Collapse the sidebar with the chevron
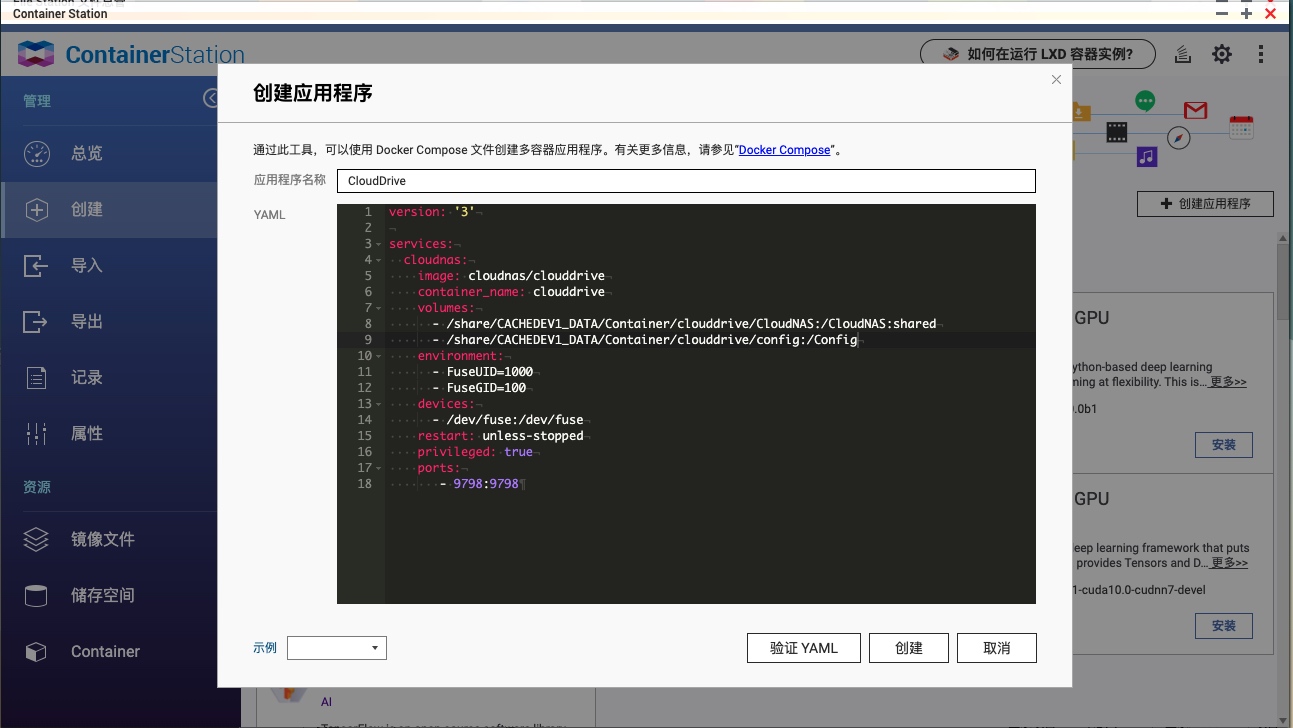The image size is (1293, 728). [211, 98]
